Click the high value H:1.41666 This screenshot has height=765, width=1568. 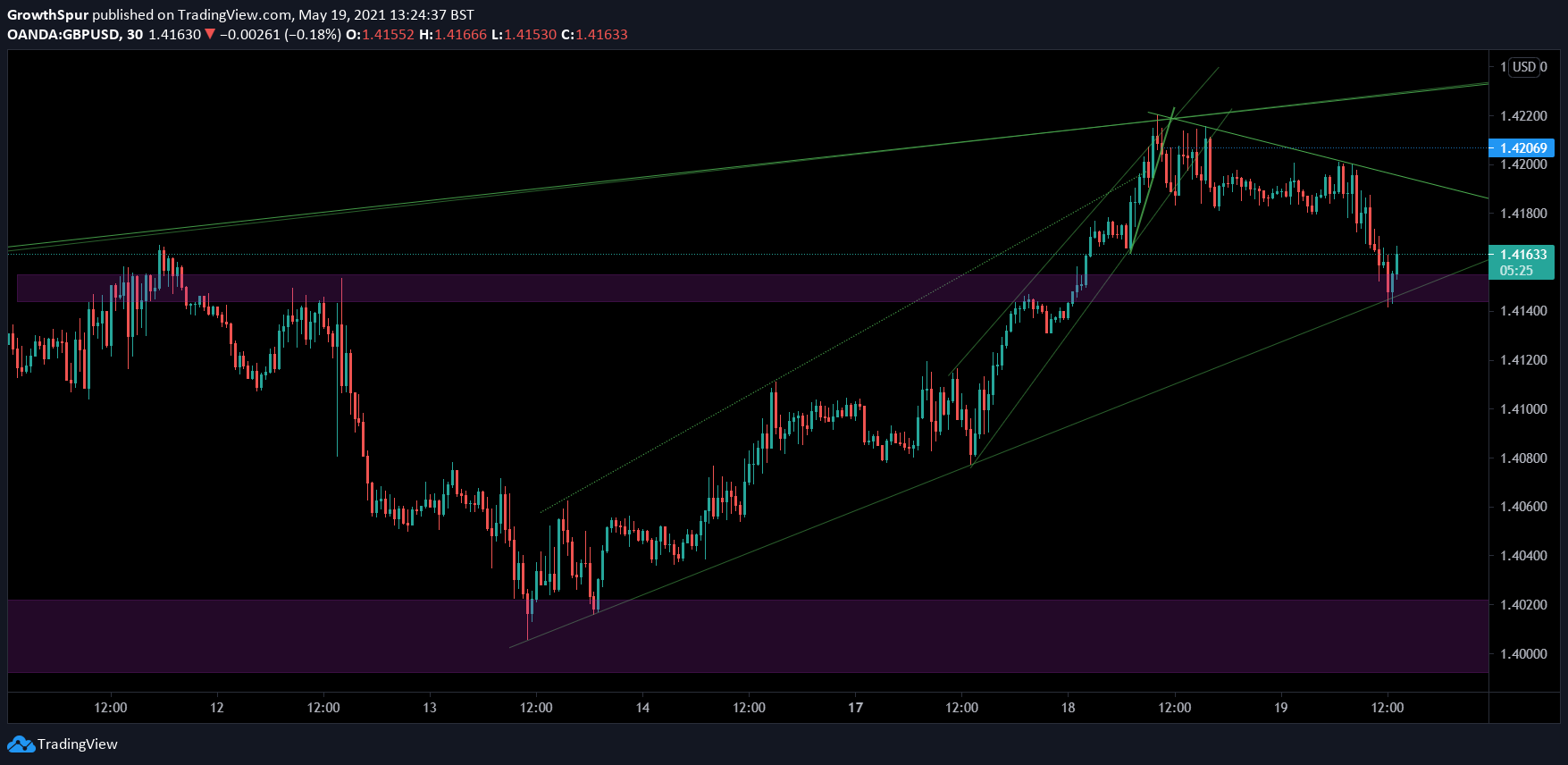453,34
